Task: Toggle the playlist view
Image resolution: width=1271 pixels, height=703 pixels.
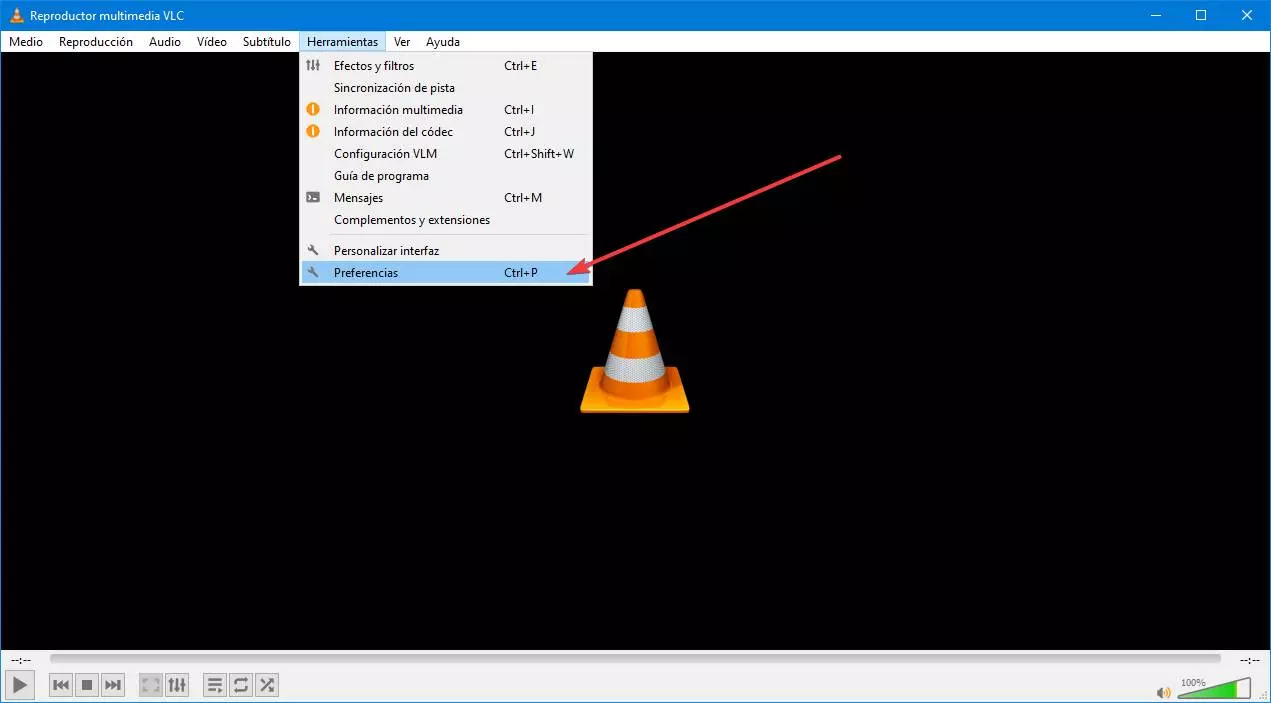Action: coord(214,685)
